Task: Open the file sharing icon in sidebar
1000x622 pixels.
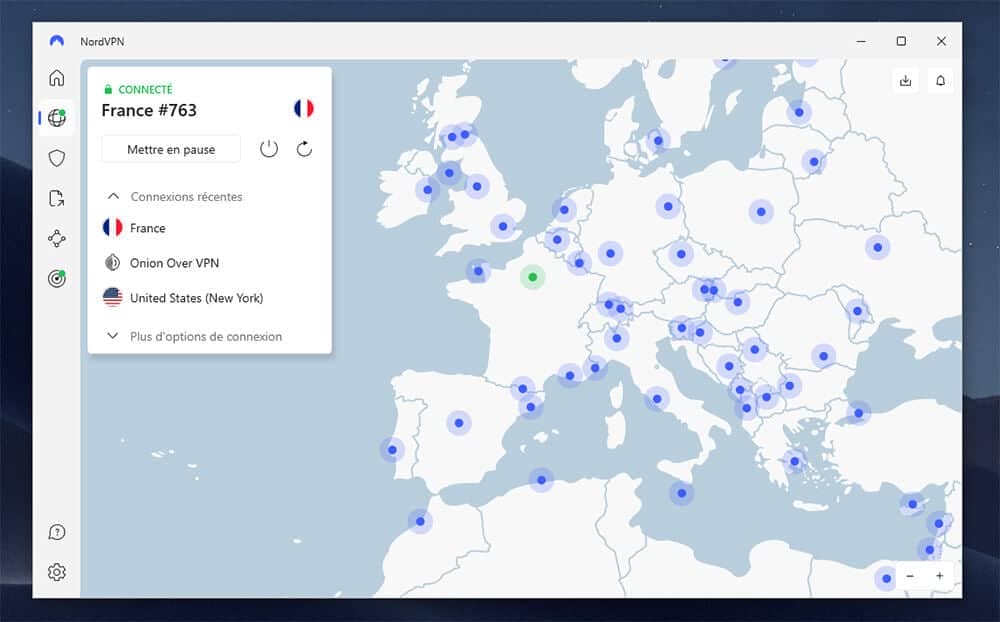Action: click(x=57, y=198)
